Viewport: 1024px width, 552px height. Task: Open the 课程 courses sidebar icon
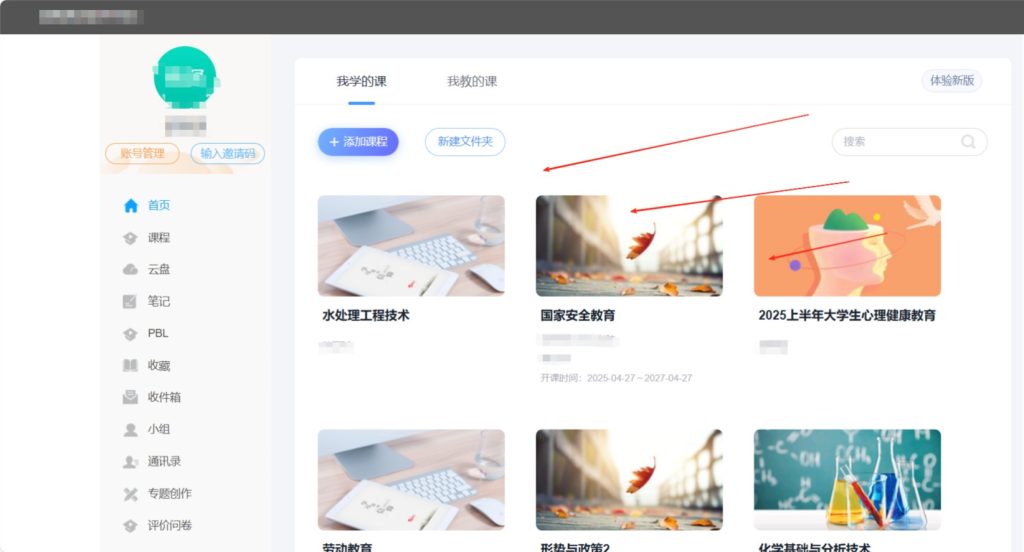click(x=130, y=238)
